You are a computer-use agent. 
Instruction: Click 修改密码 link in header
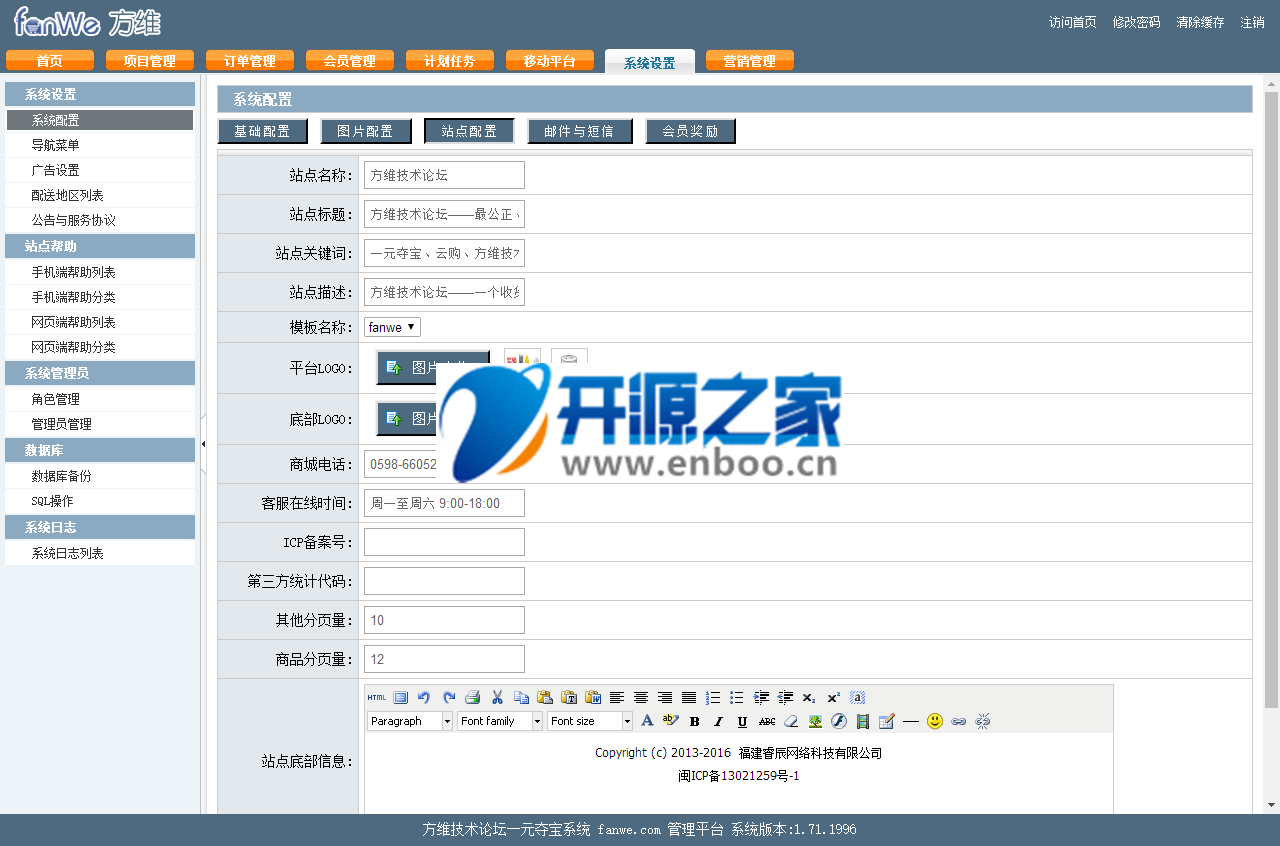pyautogui.click(x=1136, y=22)
